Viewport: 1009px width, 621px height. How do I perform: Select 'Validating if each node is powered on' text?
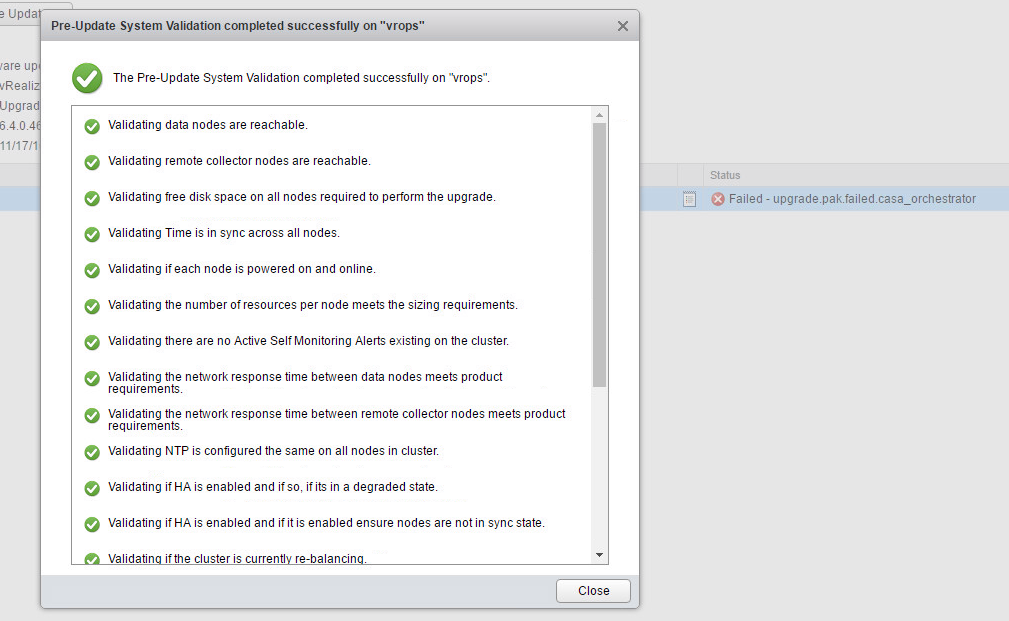pos(242,269)
